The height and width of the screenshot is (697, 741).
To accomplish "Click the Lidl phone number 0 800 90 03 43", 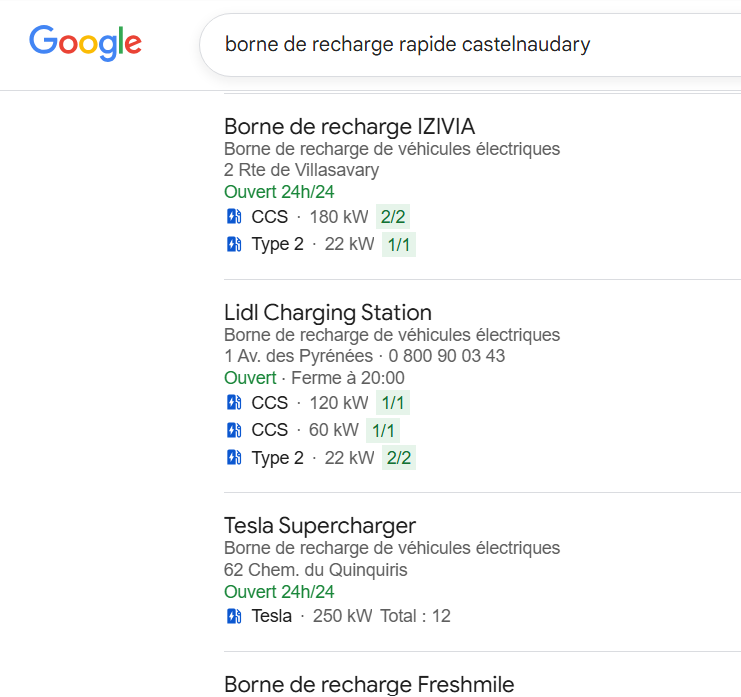I will 447,356.
